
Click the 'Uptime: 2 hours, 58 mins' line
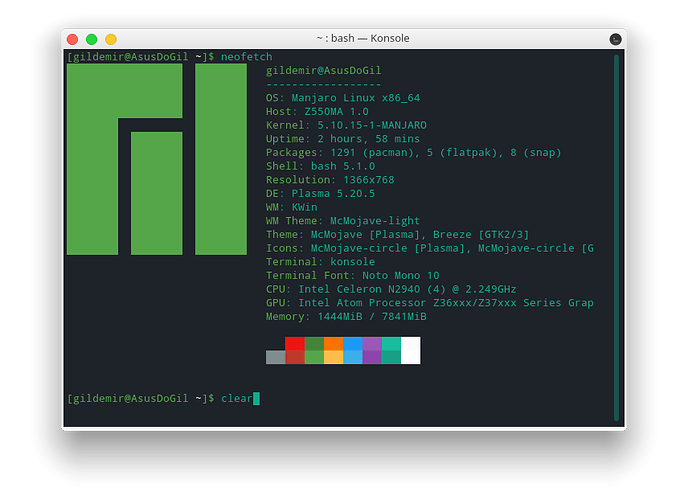point(343,139)
